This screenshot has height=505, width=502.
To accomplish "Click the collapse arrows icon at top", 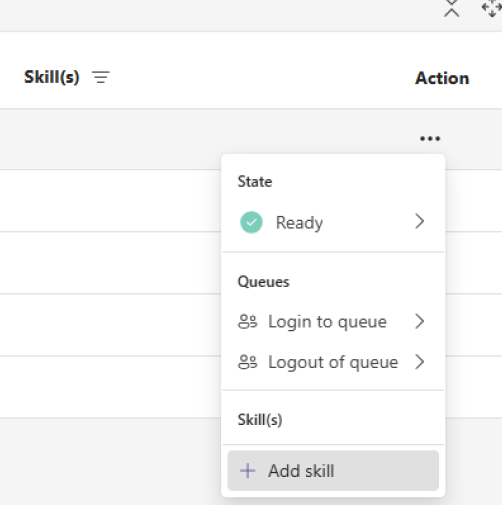I will point(452,8).
